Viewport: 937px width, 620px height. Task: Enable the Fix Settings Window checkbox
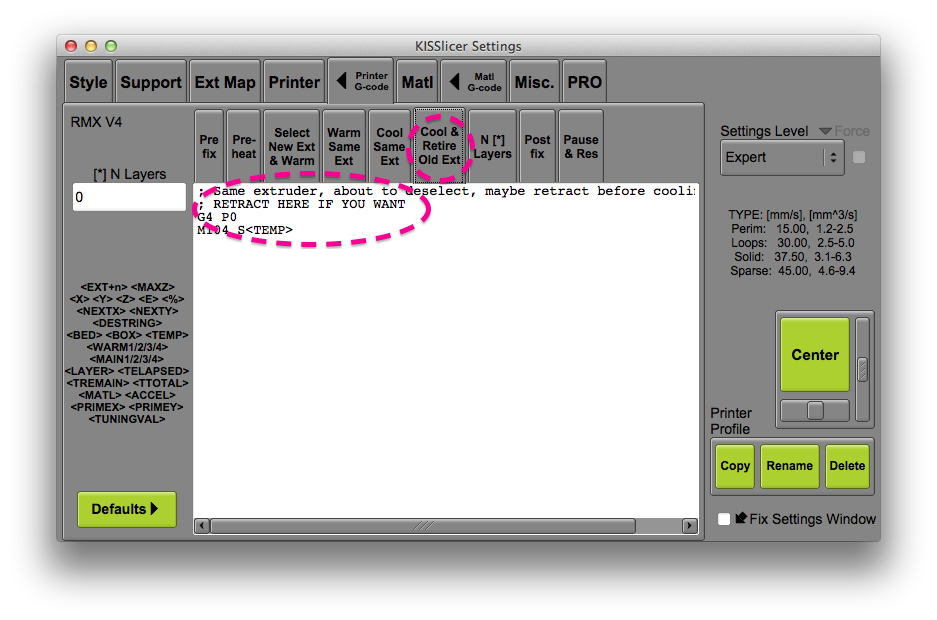(x=724, y=519)
